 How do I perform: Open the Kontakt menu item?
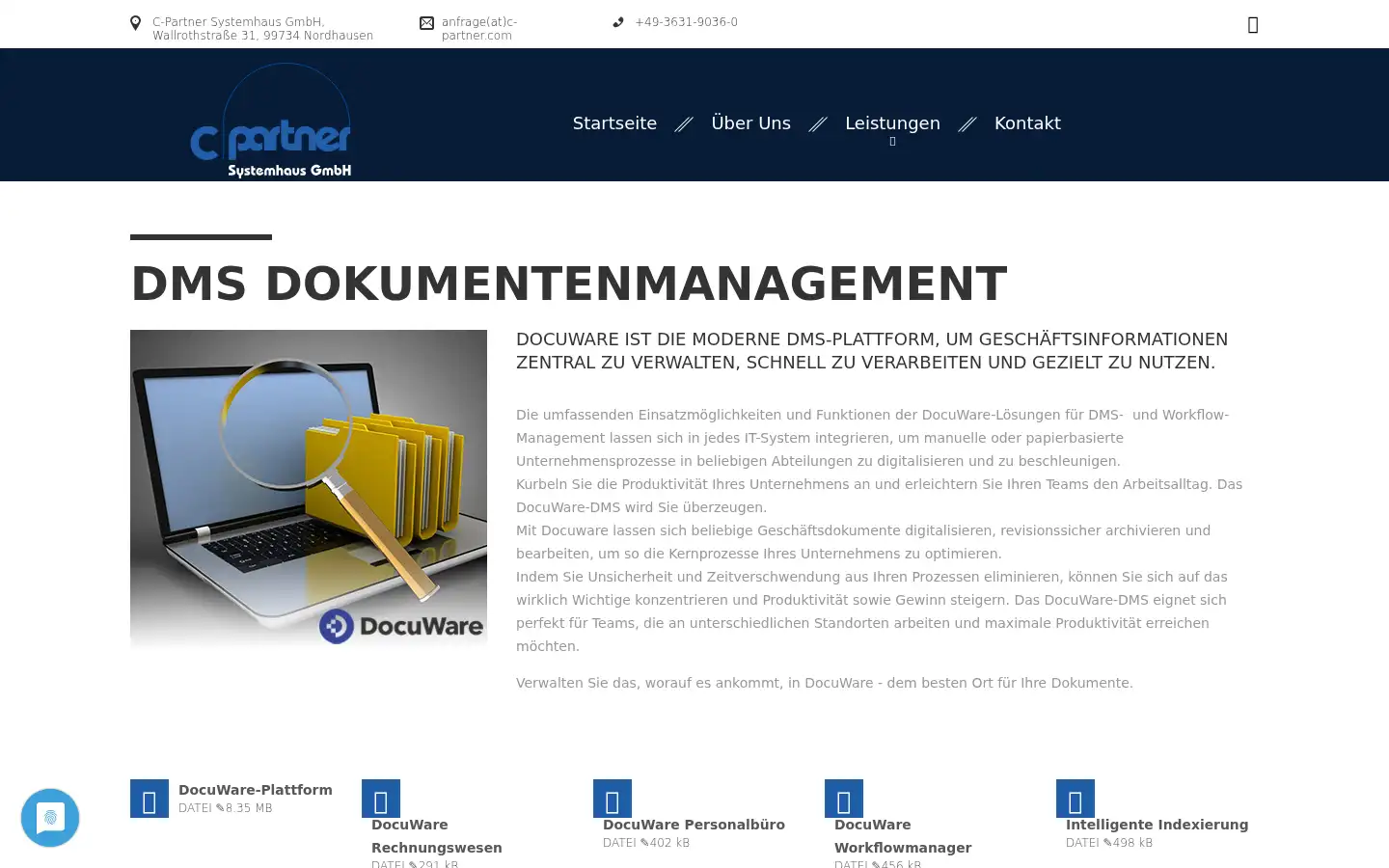coord(1027,123)
